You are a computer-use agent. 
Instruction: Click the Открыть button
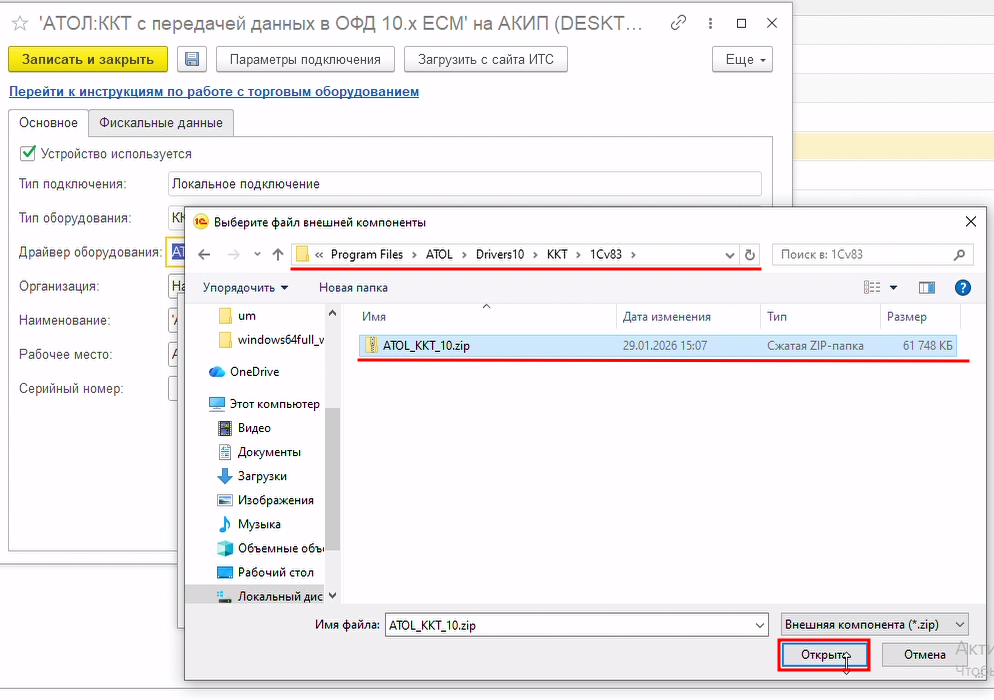(824, 654)
